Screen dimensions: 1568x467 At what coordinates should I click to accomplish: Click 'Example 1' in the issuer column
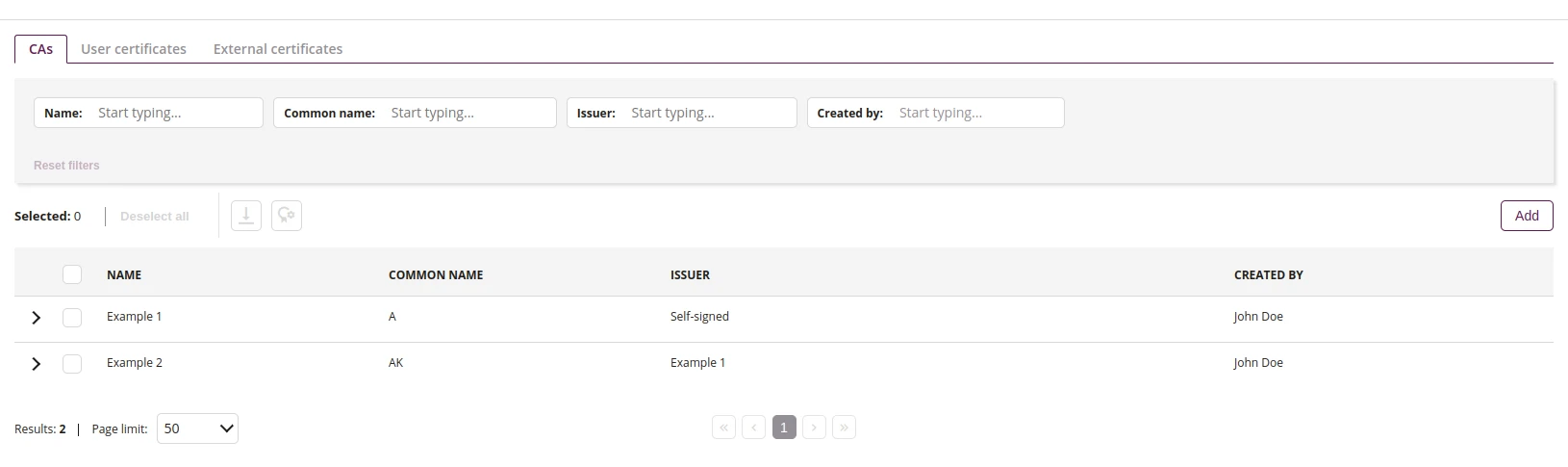697,363
